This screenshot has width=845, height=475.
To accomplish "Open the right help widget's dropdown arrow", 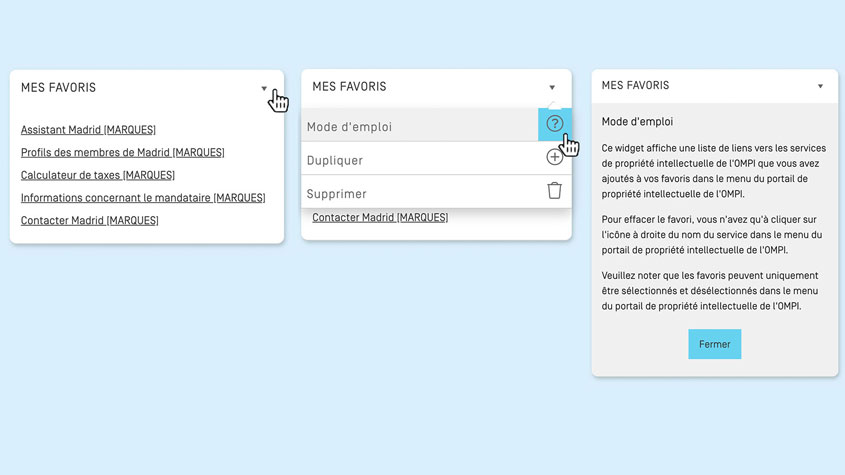I will point(820,86).
